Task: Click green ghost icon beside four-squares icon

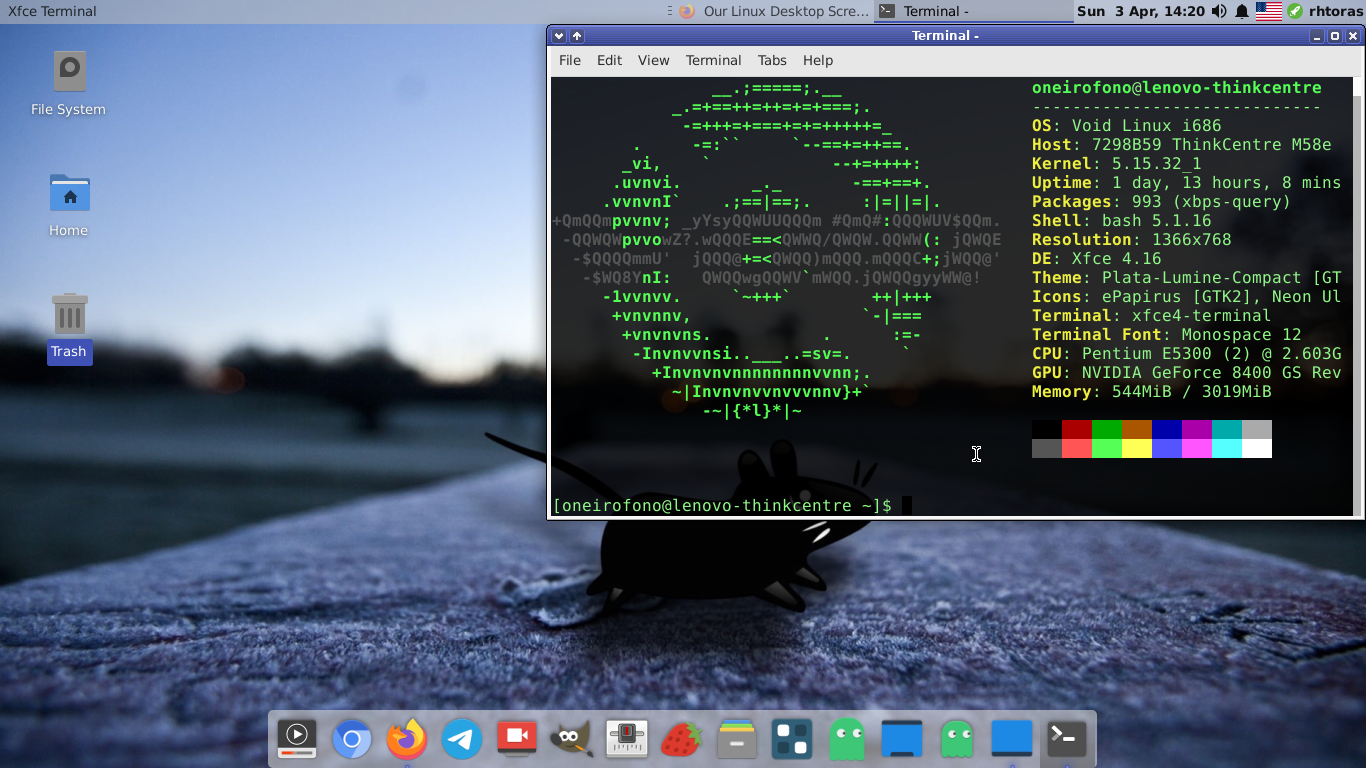Action: (847, 739)
